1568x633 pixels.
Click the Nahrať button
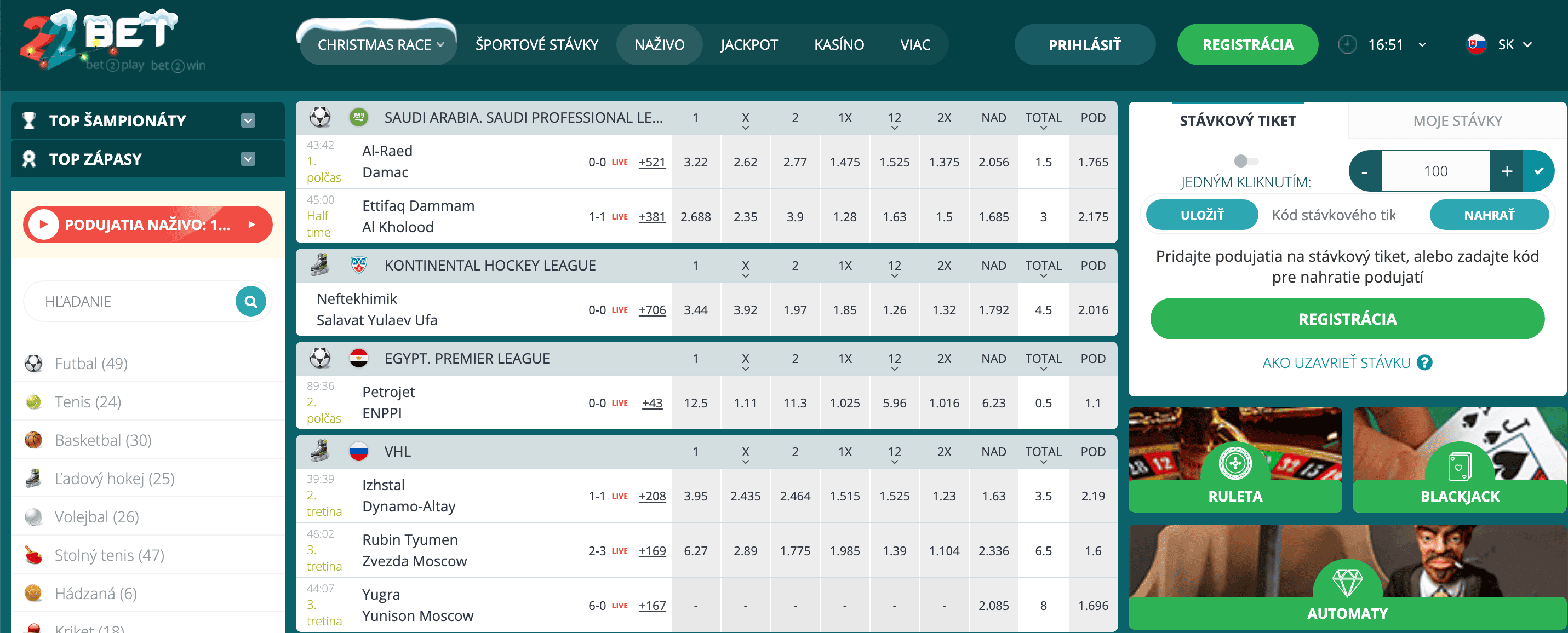(1489, 215)
